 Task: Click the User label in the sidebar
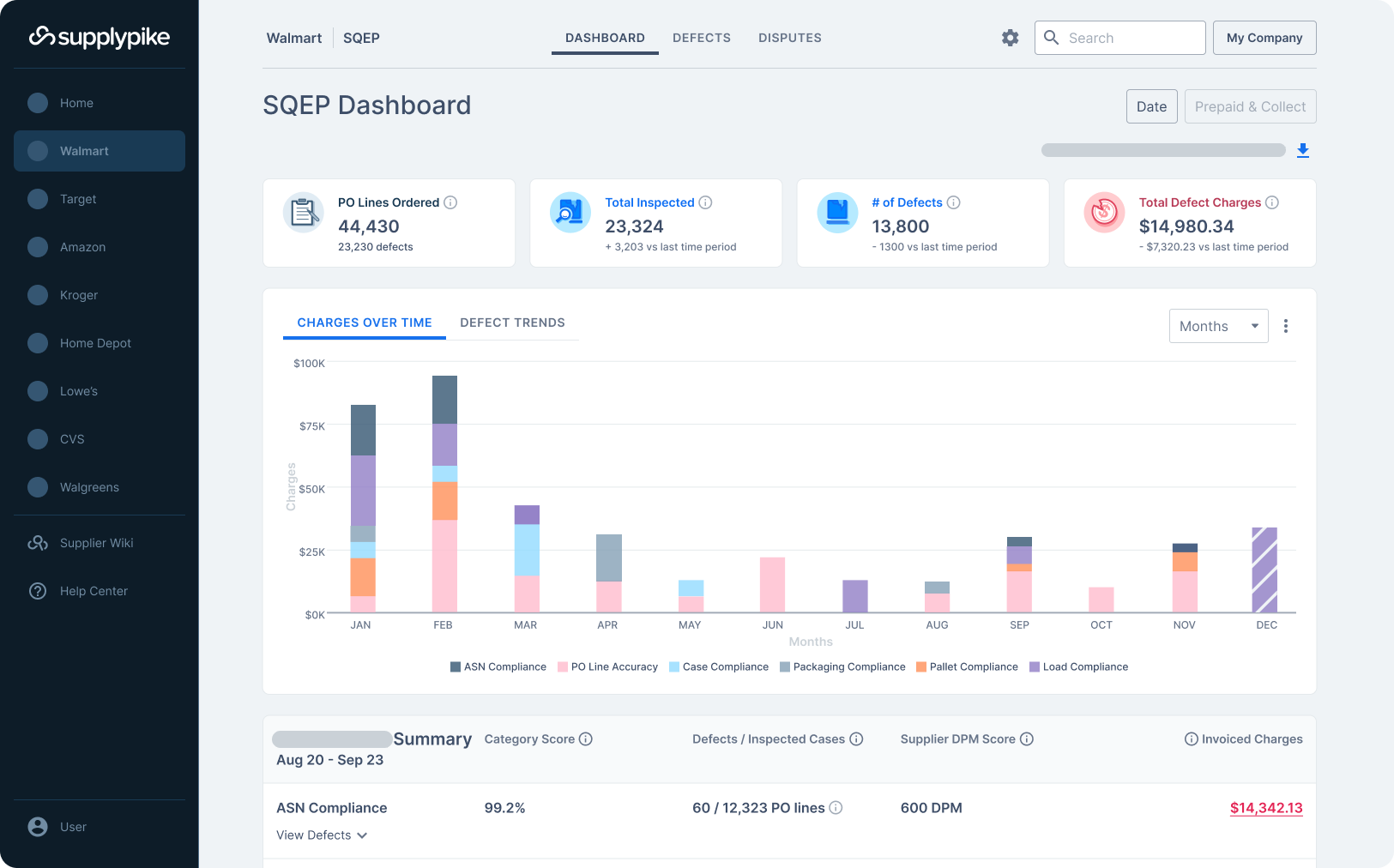[73, 827]
